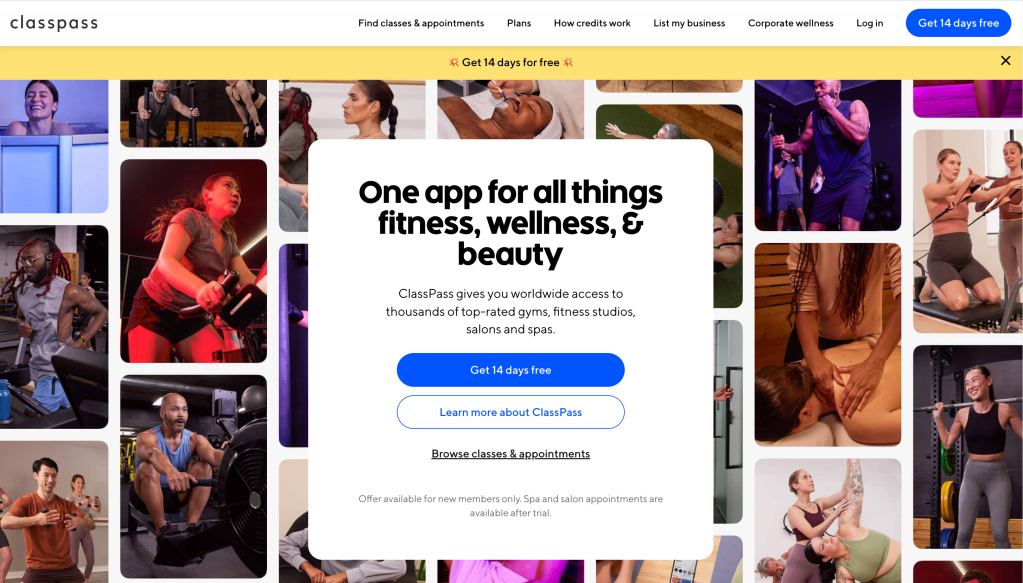Select the pilates reformer women photo
This screenshot has width=1023, height=583.
[968, 232]
